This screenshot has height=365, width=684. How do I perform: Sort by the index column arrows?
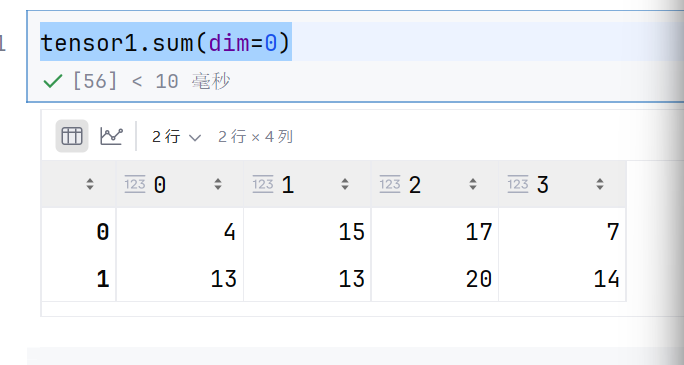(90, 184)
